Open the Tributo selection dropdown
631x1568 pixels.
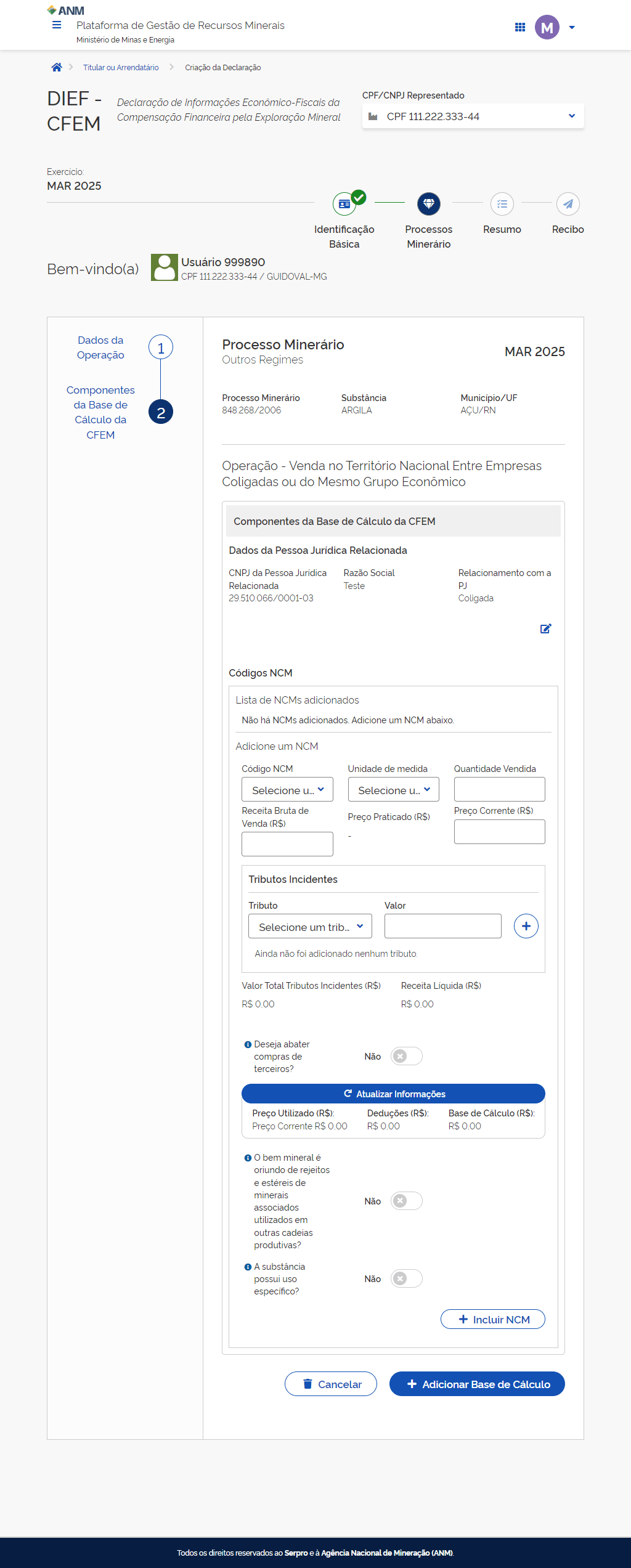(x=310, y=927)
